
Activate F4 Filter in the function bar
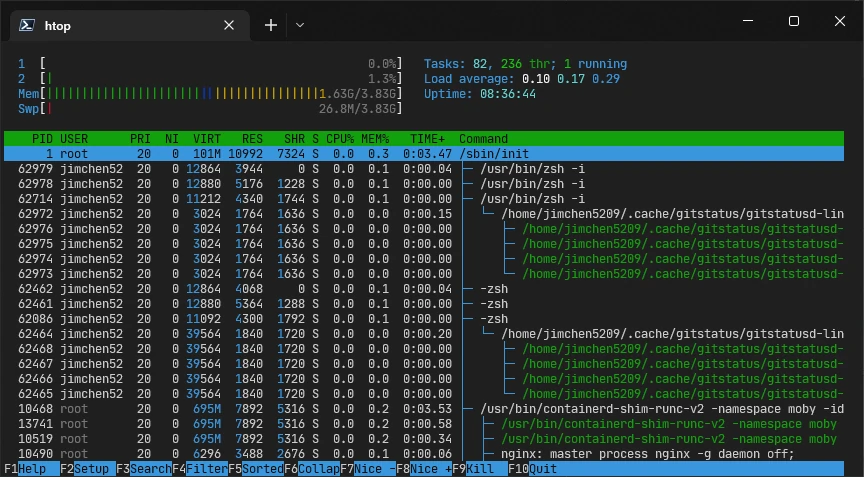(x=205, y=469)
